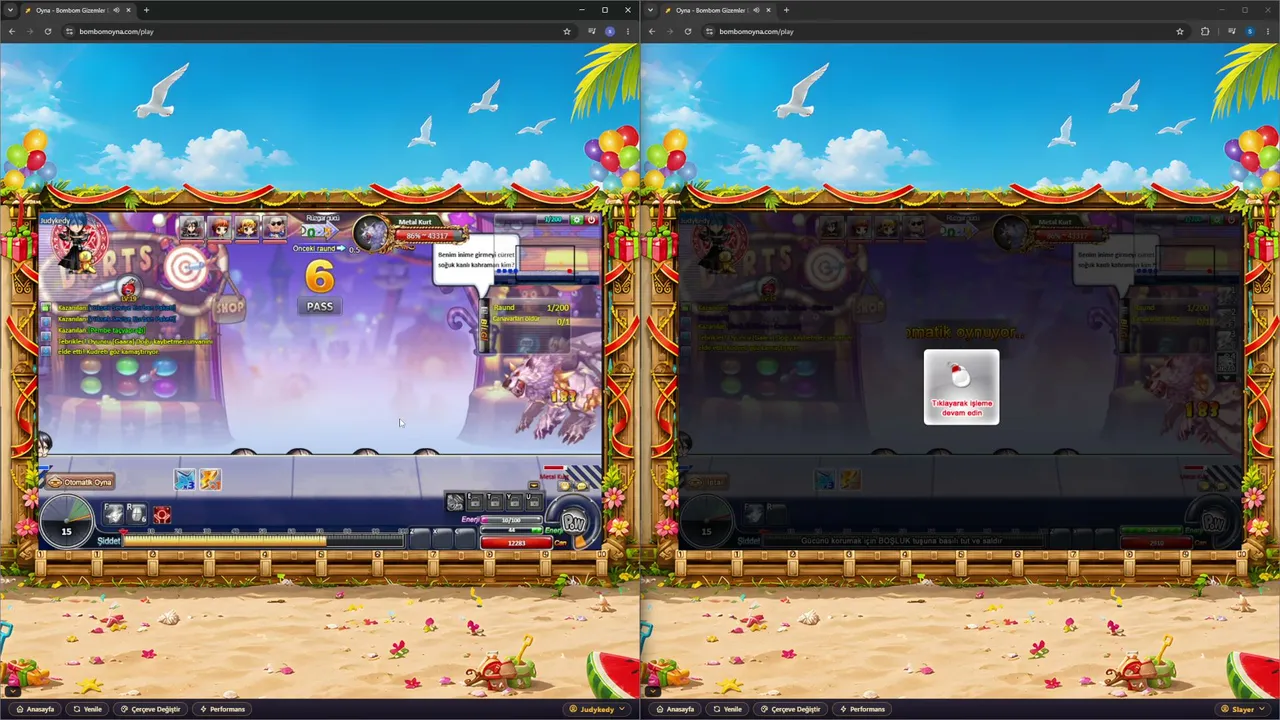Click the first green chat channel icon in left game
The image size is (1280, 720).
[46, 308]
